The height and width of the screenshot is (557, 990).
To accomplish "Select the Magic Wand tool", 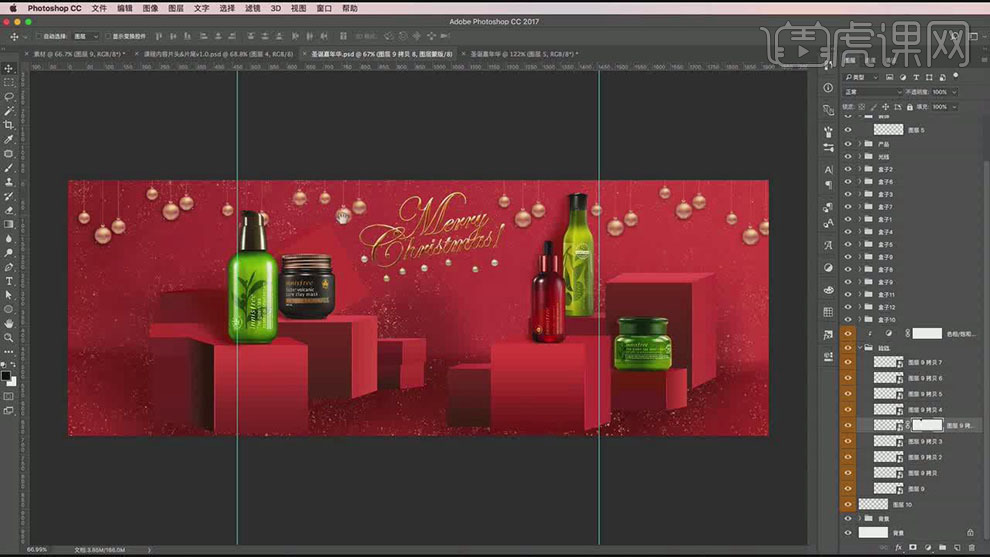I will 9,111.
